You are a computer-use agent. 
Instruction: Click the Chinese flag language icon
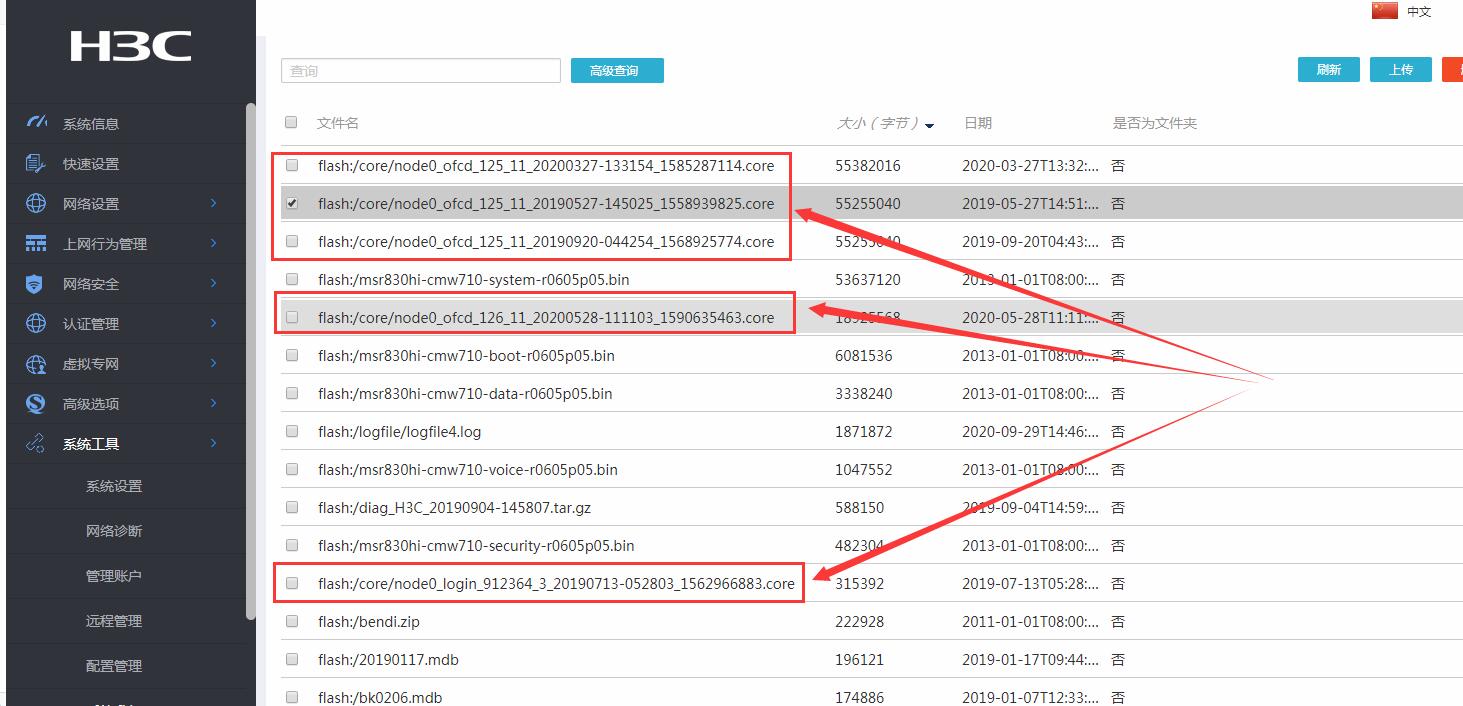[x=1384, y=11]
